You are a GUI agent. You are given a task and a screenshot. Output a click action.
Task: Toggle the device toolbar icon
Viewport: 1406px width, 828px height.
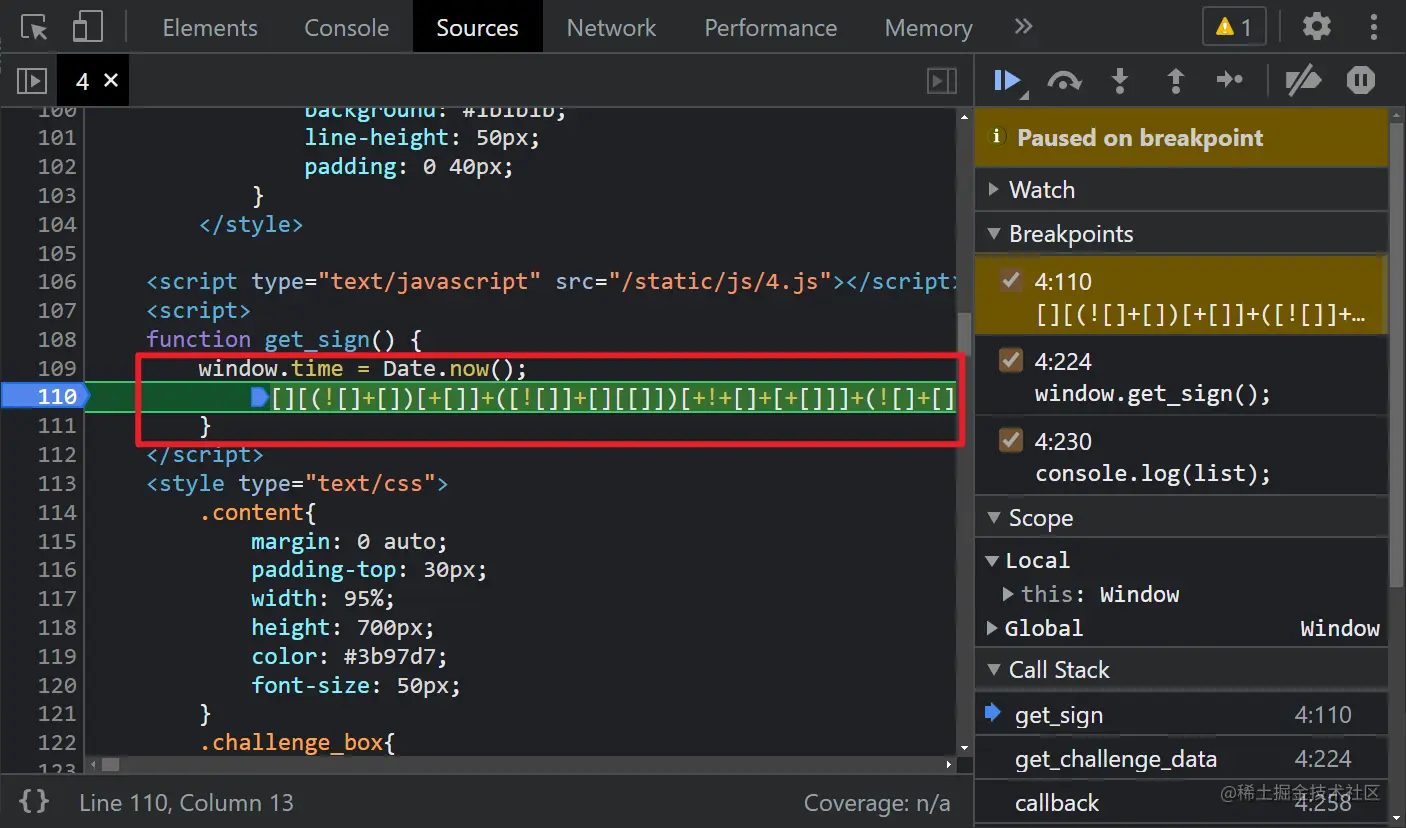88,27
